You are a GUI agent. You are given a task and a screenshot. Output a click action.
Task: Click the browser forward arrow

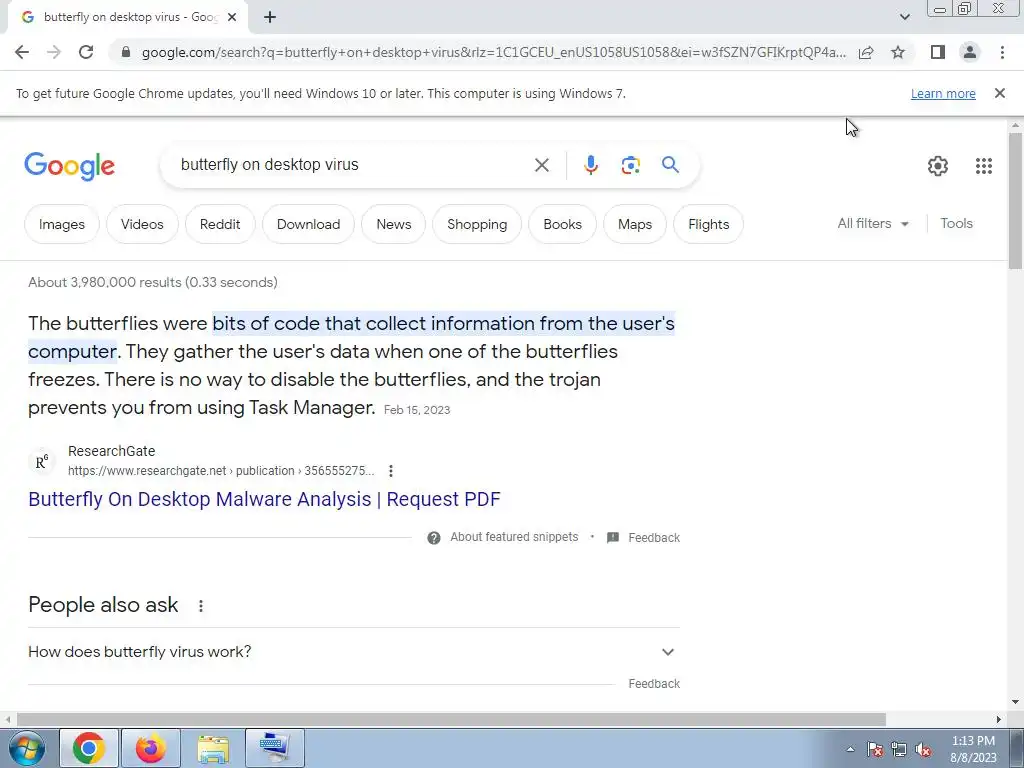[x=54, y=52]
